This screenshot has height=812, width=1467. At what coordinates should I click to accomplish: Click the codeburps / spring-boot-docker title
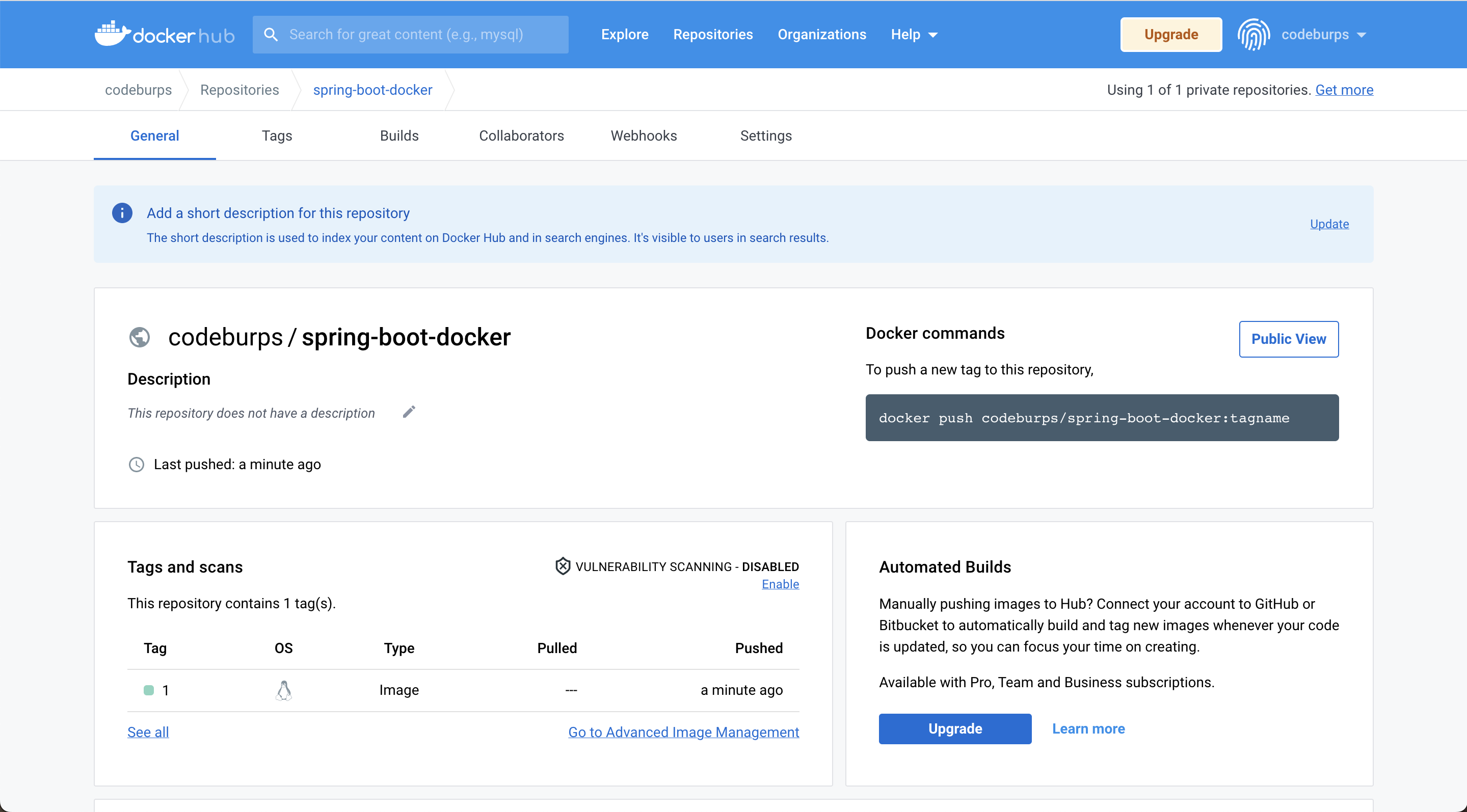tap(339, 337)
